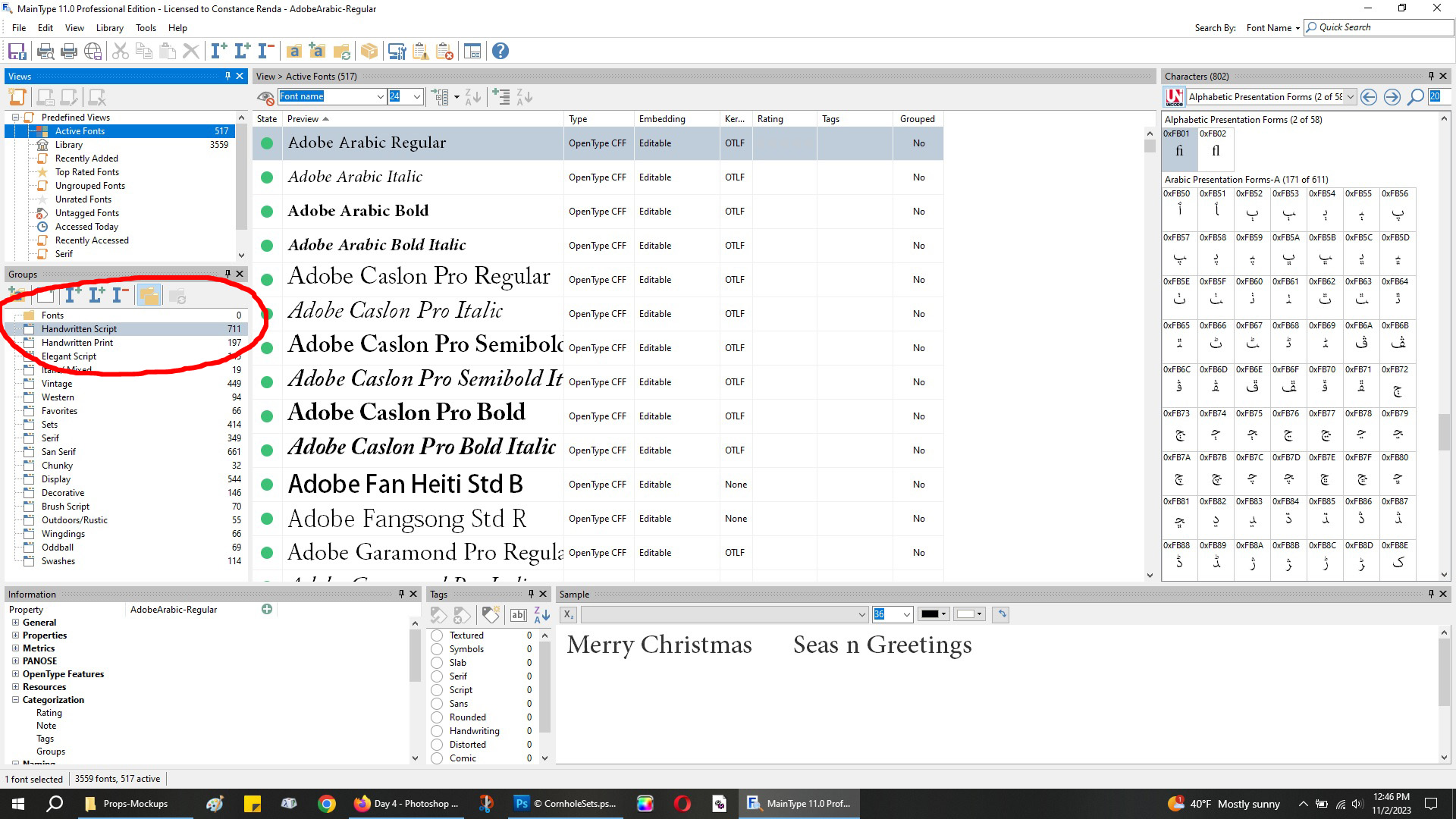Open the preview size 24 dropdown
This screenshot has height=819, width=1456.
pos(416,97)
